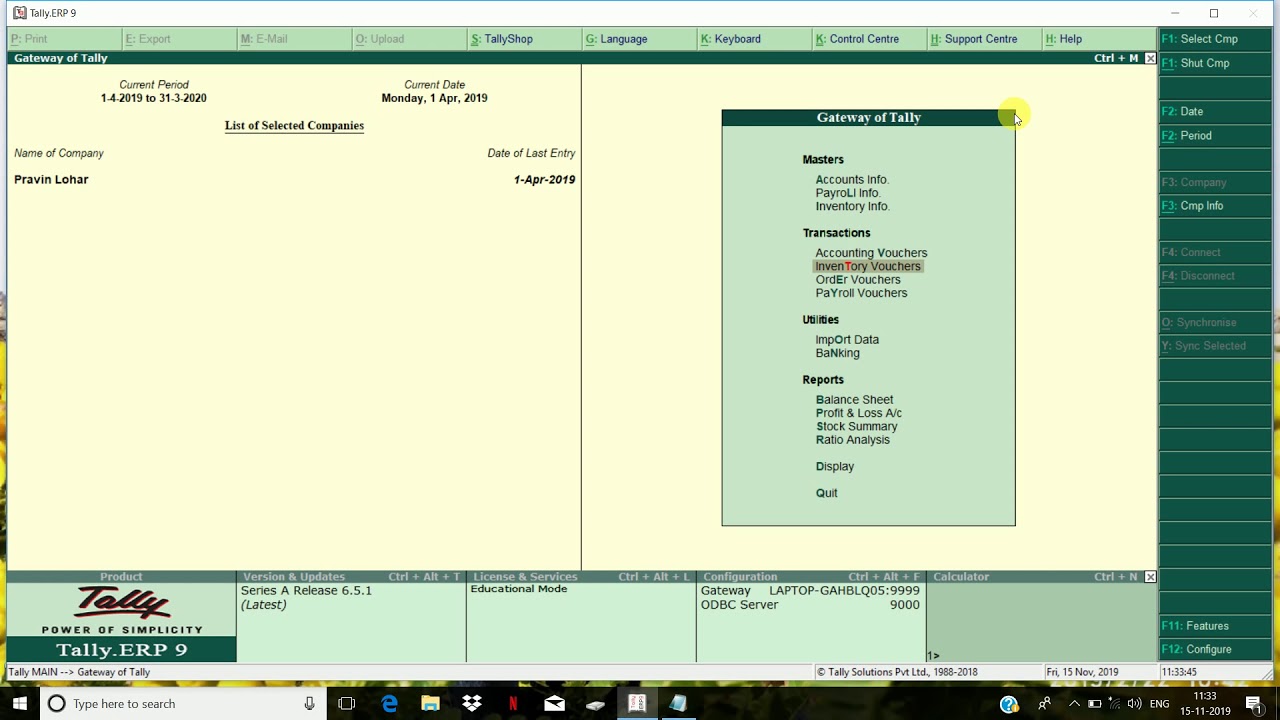The width and height of the screenshot is (1280, 720).
Task: Open the Display menu option
Action: [x=835, y=466]
